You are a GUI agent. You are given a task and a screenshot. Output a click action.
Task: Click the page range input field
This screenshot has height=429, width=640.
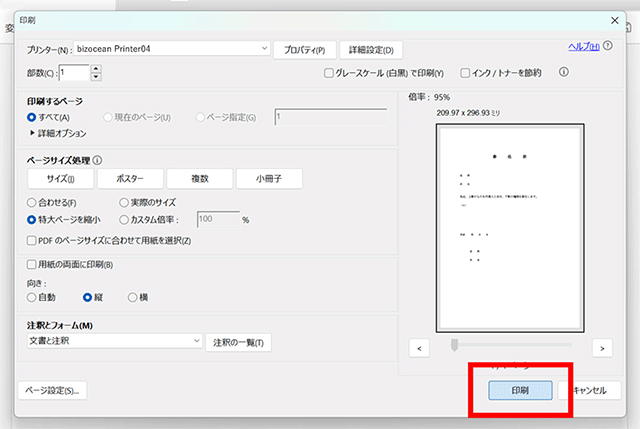click(331, 117)
